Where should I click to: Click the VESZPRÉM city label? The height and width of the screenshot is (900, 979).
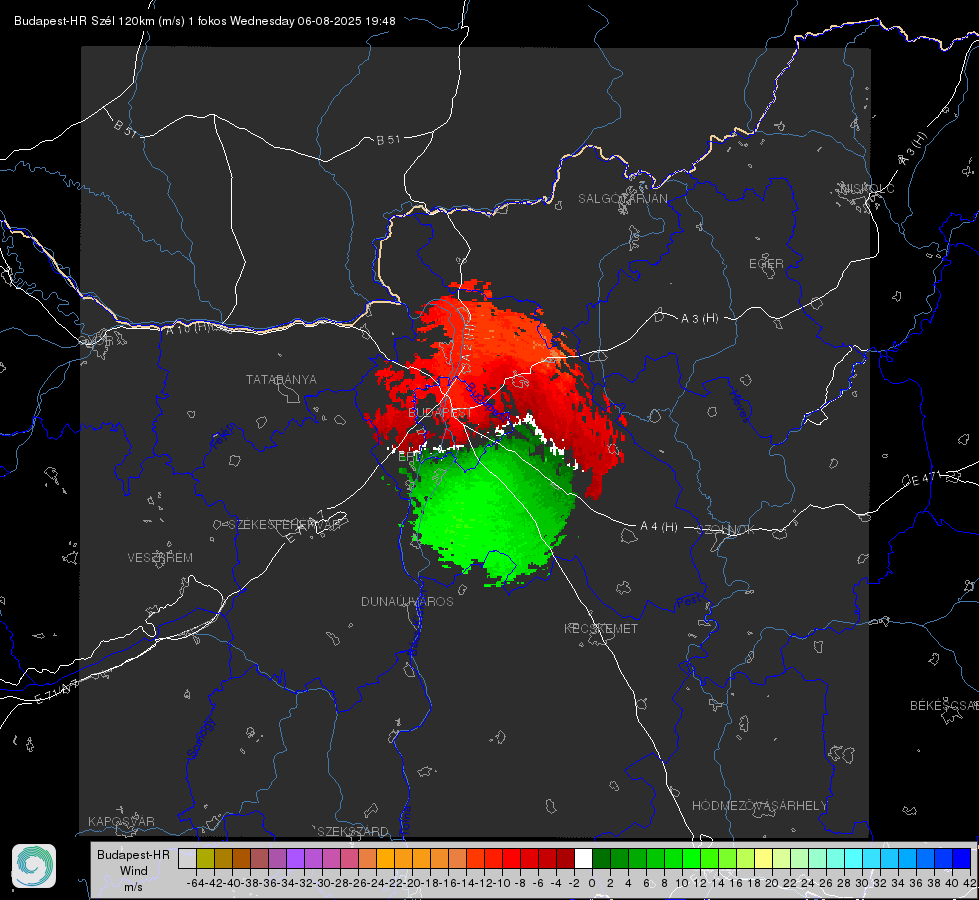(160, 557)
